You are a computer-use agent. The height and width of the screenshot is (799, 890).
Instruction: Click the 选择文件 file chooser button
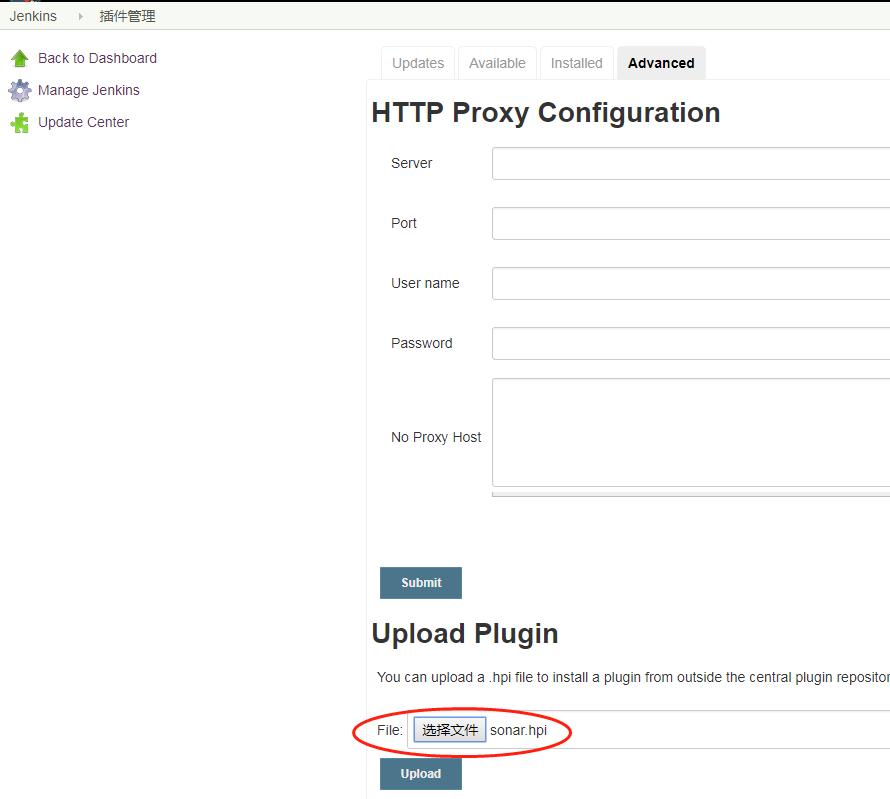450,730
